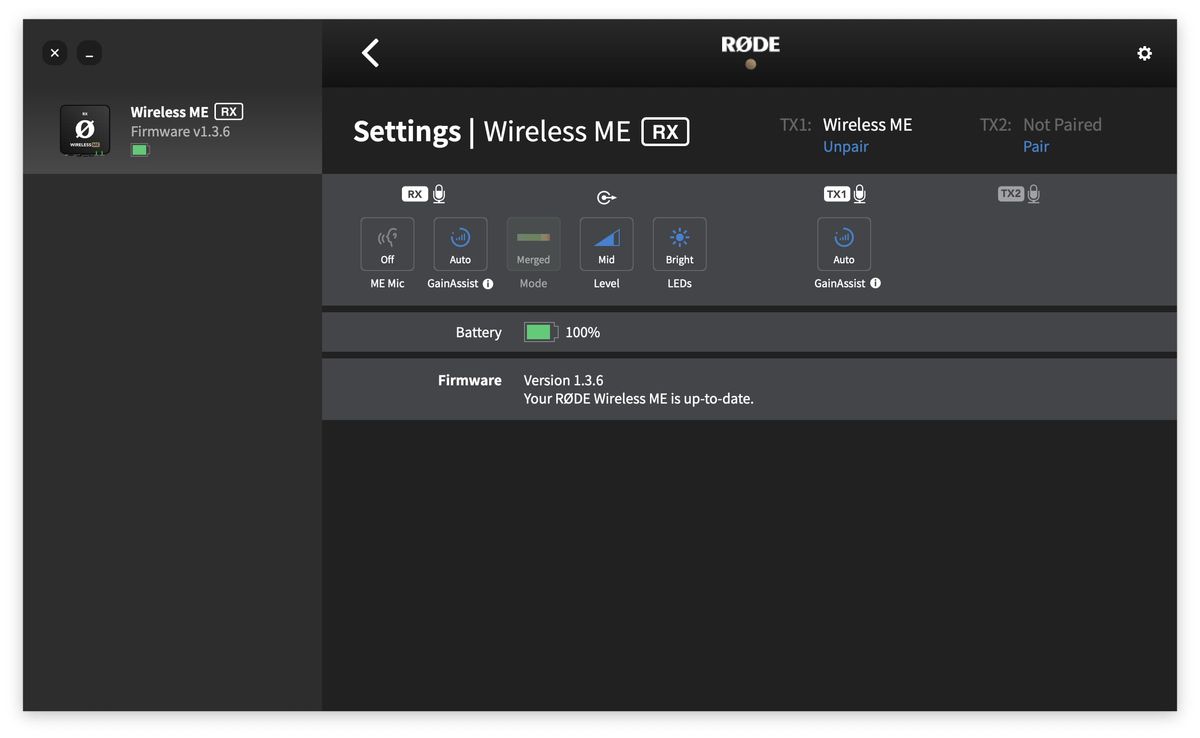Click the Unpair link for TX1
1200x738 pixels.
pos(845,147)
